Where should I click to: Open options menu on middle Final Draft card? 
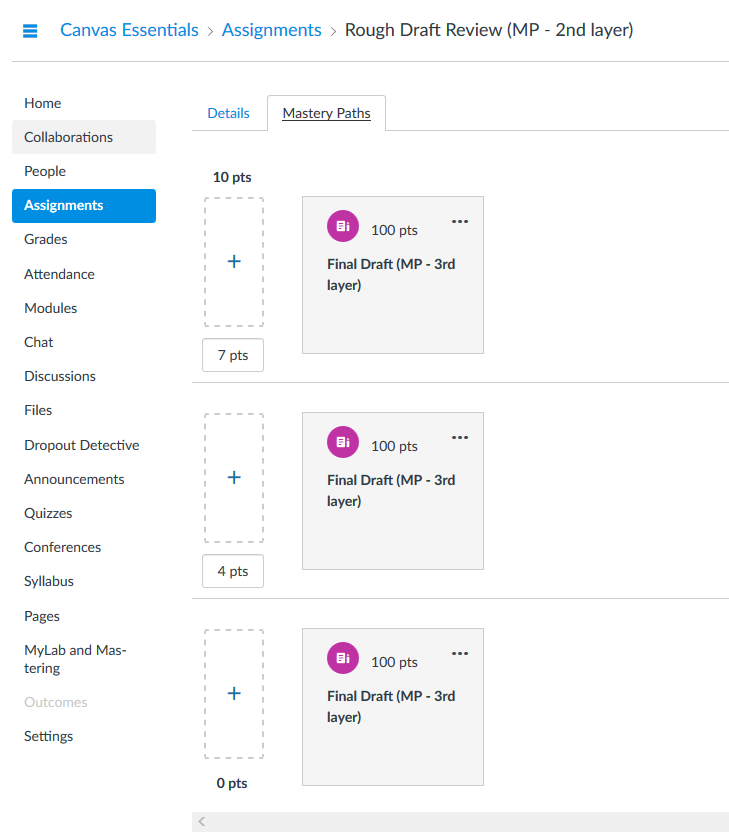coord(460,438)
